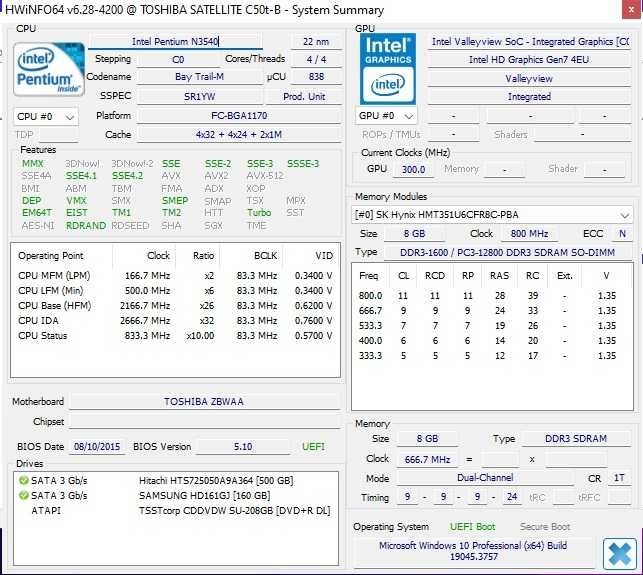Click the memory module size 8 GB field

(x=414, y=234)
